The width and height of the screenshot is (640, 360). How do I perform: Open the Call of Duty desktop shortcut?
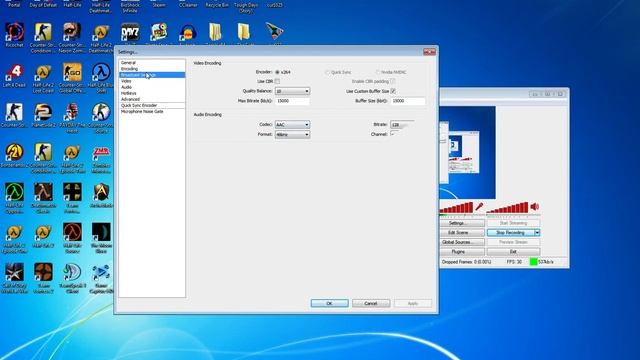14,278
